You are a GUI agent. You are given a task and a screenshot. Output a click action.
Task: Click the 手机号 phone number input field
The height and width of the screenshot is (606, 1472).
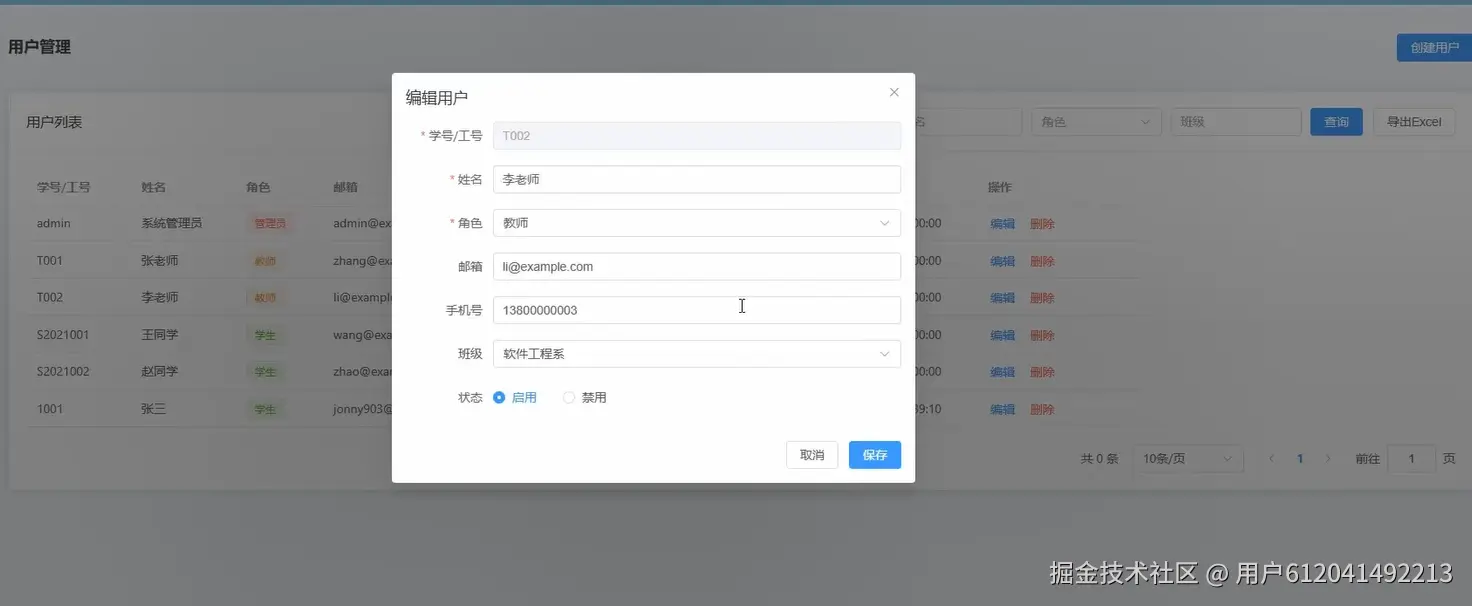(696, 309)
